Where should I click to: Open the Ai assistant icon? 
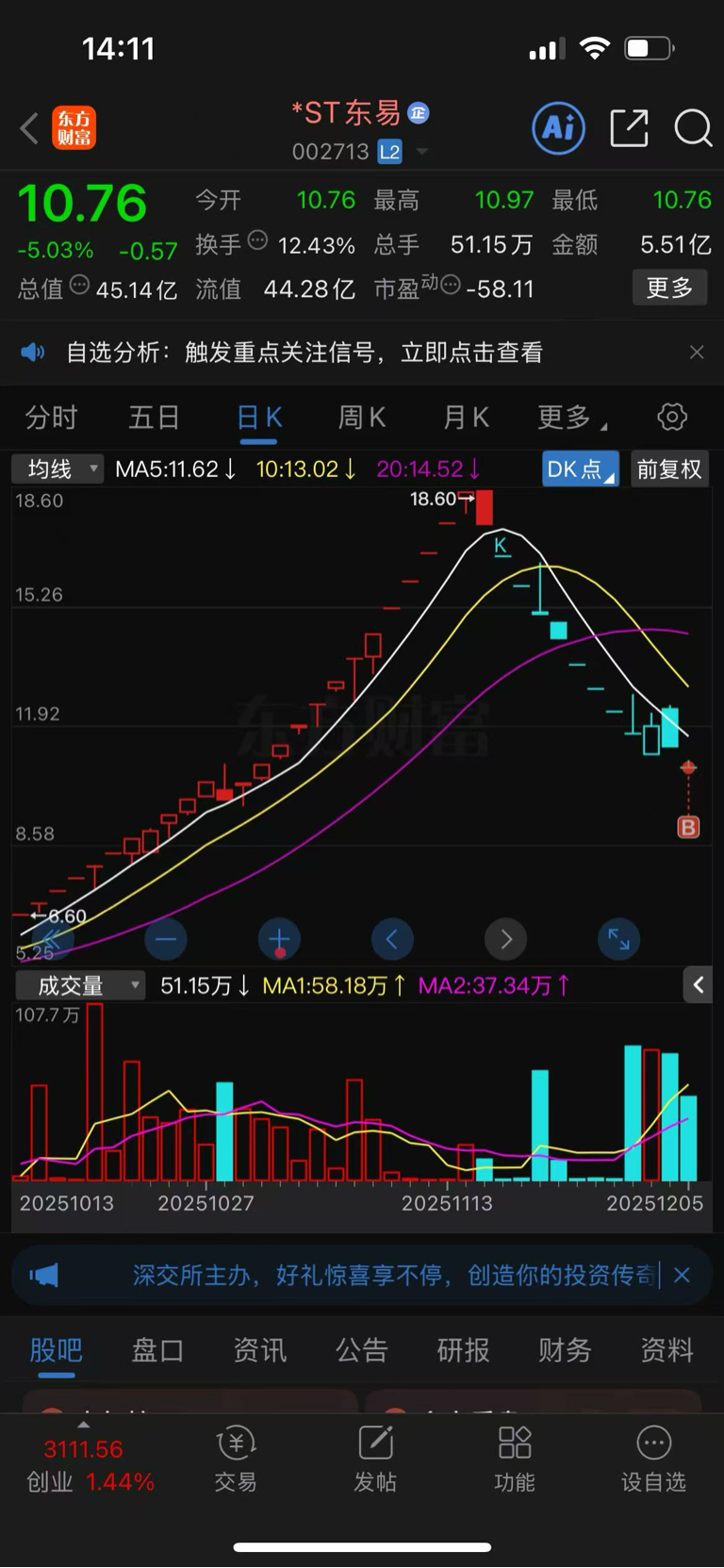click(559, 128)
